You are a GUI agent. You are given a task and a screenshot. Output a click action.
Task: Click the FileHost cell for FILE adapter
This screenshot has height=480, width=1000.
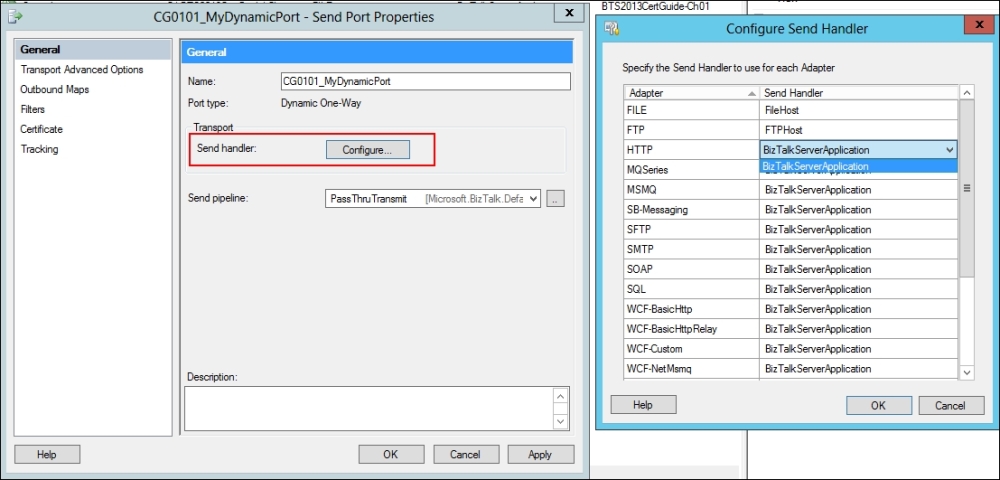pyautogui.click(x=858, y=110)
